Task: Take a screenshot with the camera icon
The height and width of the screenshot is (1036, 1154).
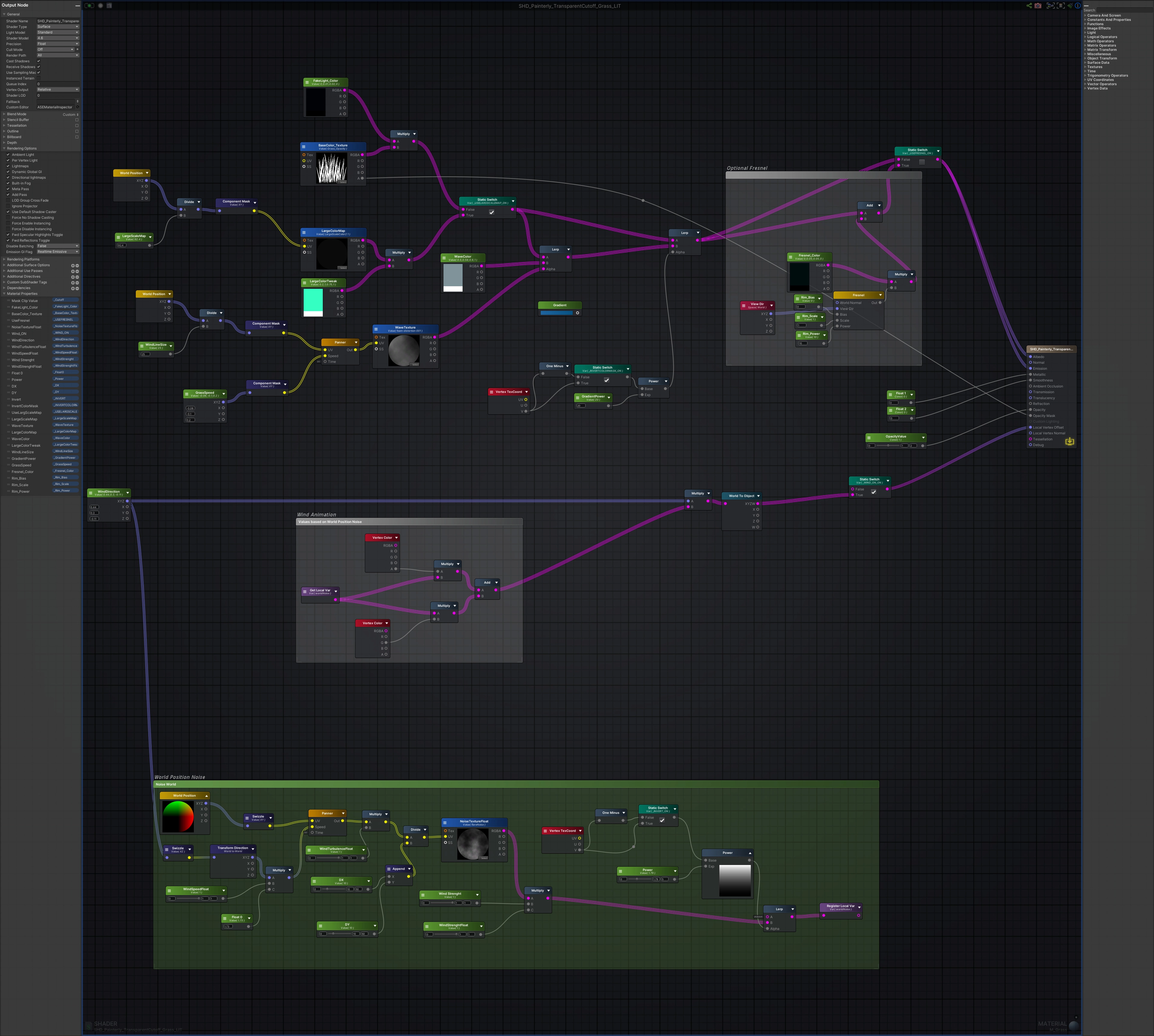Action: (1038, 6)
